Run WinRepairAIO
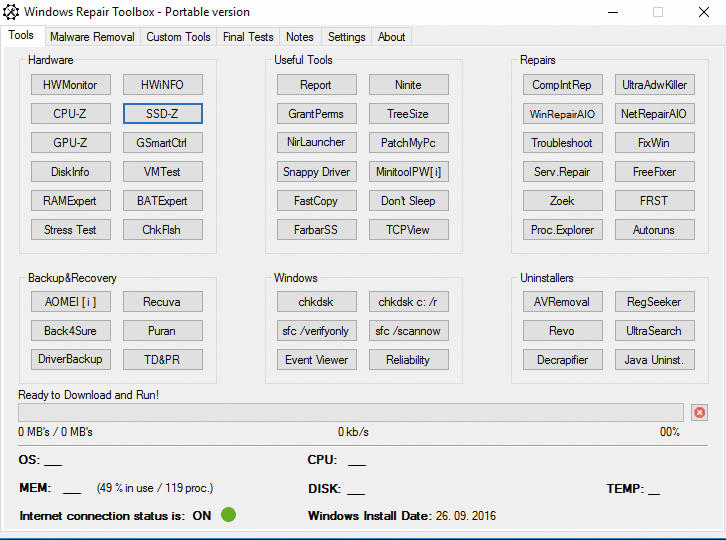Image resolution: width=726 pixels, height=540 pixels. pyautogui.click(x=563, y=113)
